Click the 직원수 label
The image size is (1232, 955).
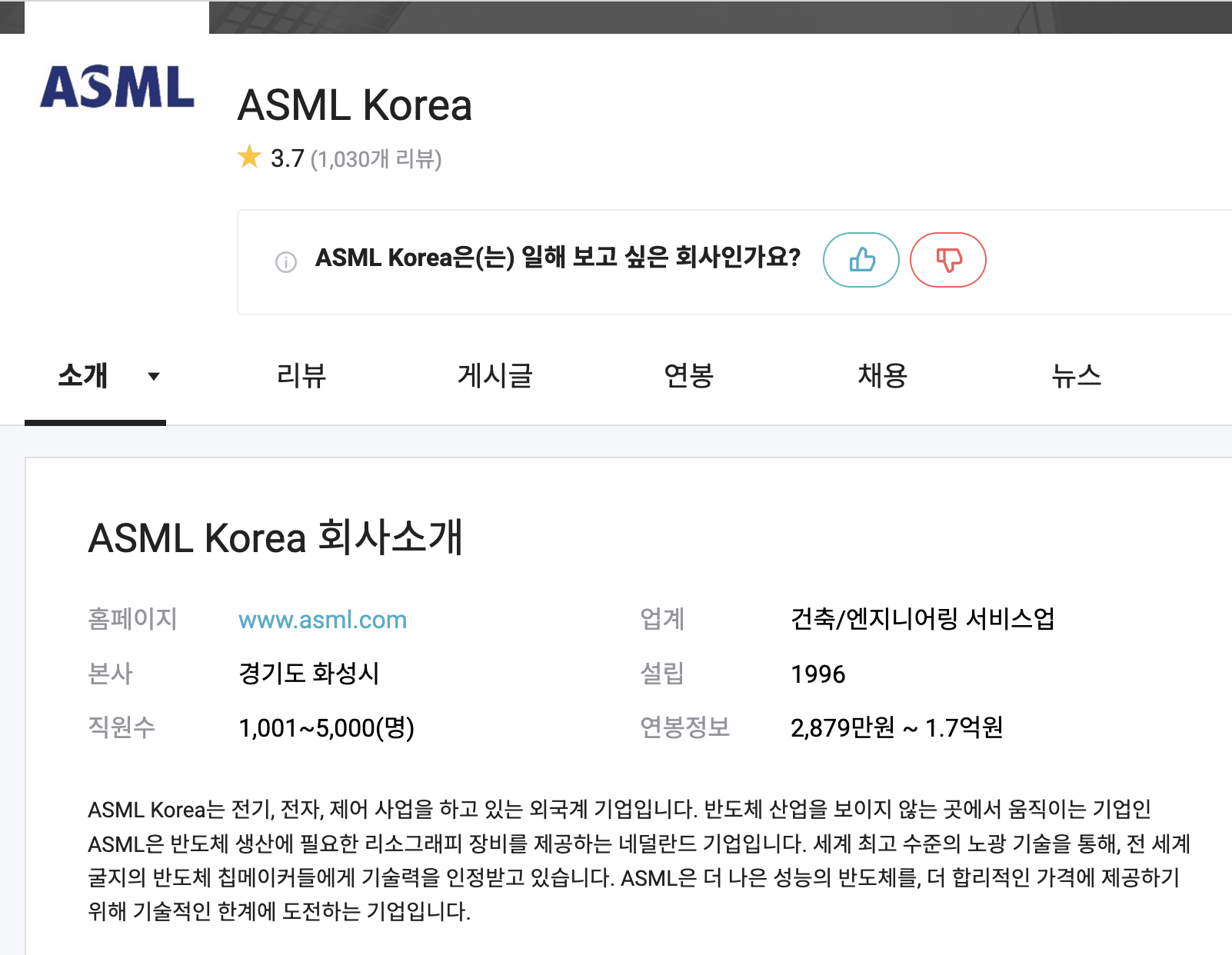[x=122, y=727]
